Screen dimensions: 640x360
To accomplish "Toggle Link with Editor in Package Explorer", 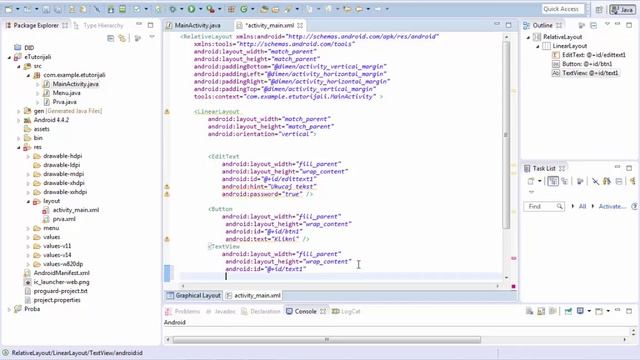I will pos(122,38).
